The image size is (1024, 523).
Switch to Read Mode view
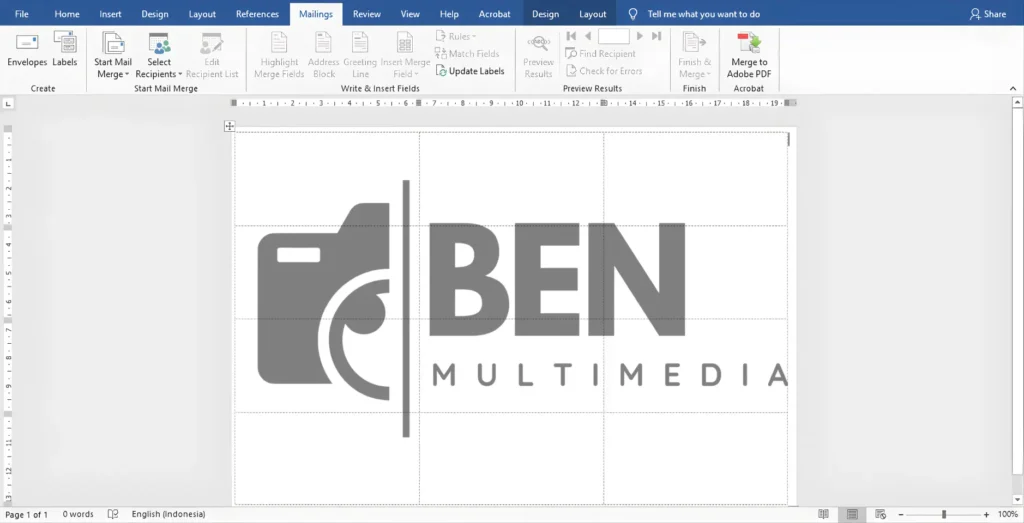(x=823, y=514)
